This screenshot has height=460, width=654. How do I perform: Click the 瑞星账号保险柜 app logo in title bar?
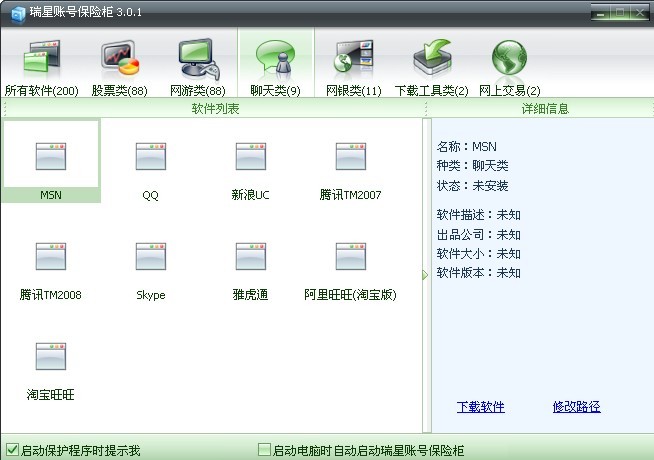pos(18,13)
